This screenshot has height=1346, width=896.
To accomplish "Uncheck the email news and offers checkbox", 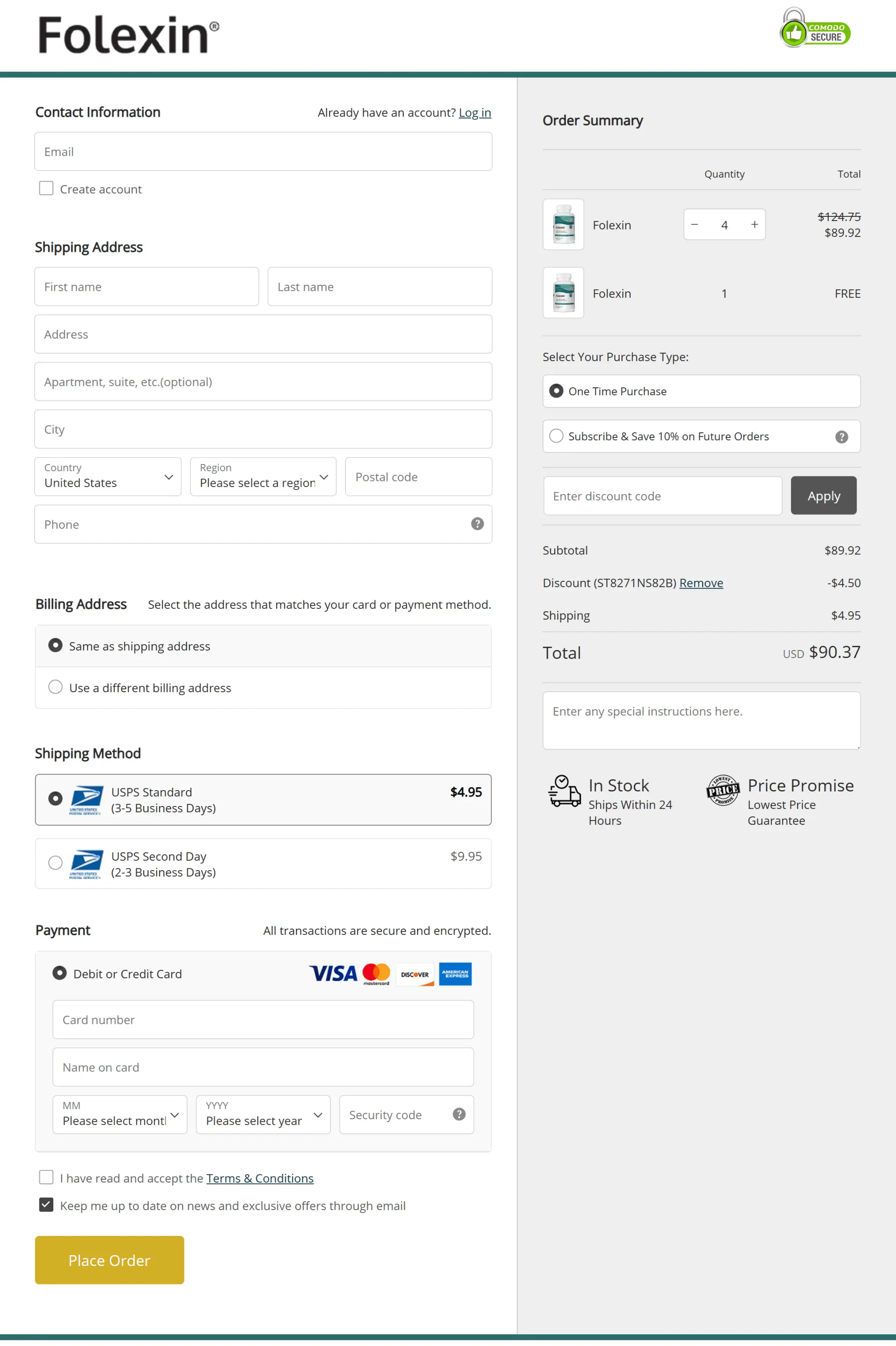I will 46,1205.
